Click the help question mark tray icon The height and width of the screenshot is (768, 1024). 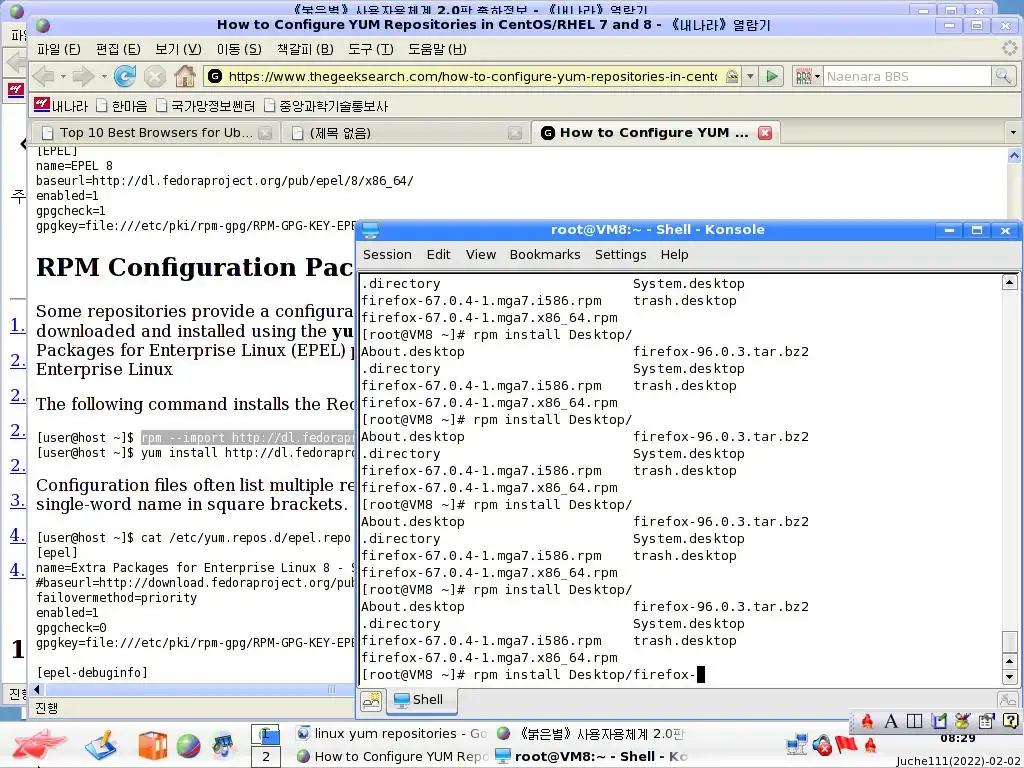point(1010,721)
